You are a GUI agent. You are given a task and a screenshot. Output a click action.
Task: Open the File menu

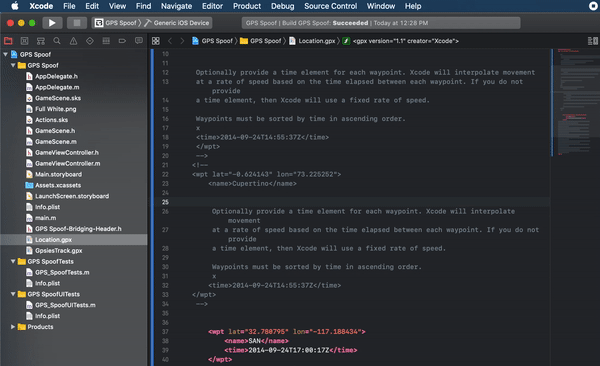click(69, 6)
